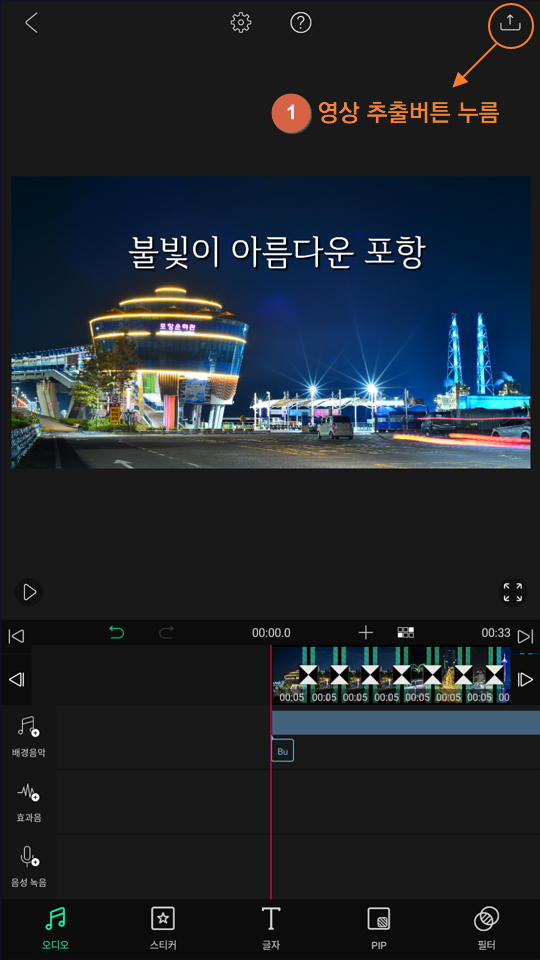Click the video preview image
The image size is (540, 960).
tap(271, 322)
